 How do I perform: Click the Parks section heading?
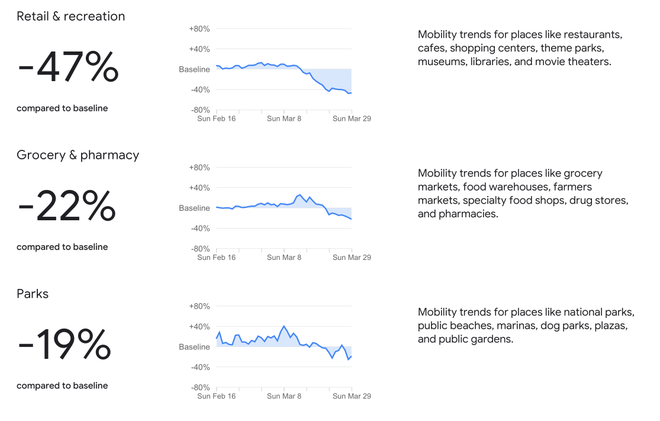click(33, 294)
